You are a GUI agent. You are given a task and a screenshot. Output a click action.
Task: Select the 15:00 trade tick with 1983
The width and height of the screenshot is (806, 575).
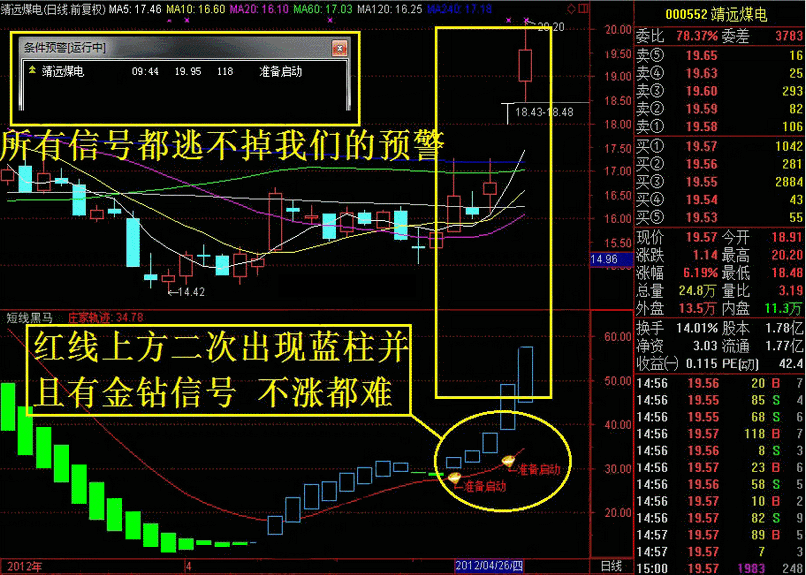720,568
